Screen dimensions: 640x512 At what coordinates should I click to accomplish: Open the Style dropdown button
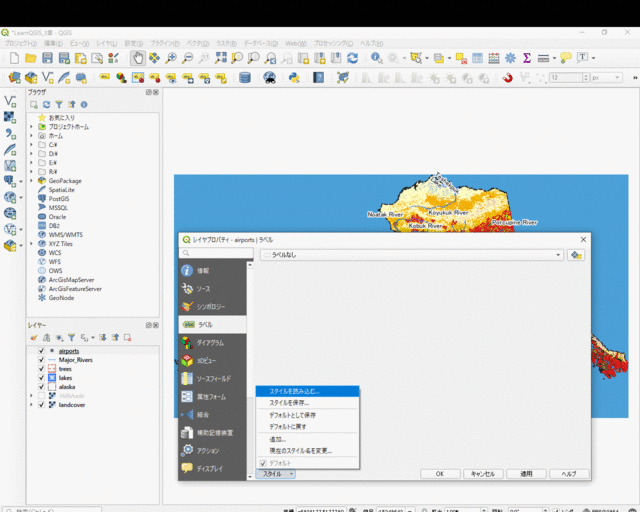click(x=276, y=474)
